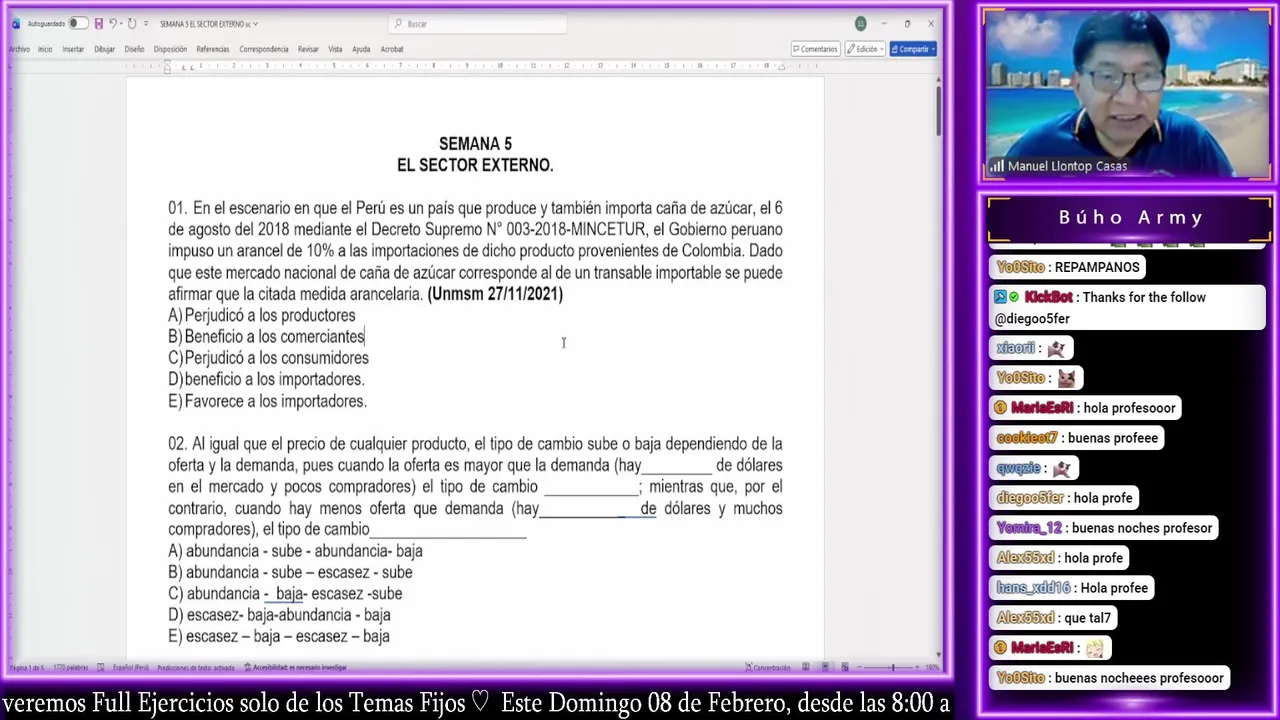The image size is (1280, 720).
Task: Switch to the Diseño tab
Action: pos(134,49)
